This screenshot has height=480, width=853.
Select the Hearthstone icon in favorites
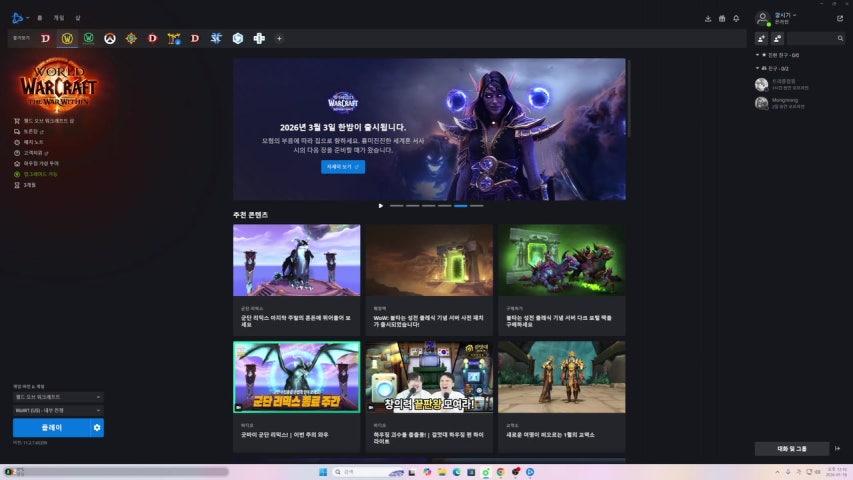coord(131,38)
